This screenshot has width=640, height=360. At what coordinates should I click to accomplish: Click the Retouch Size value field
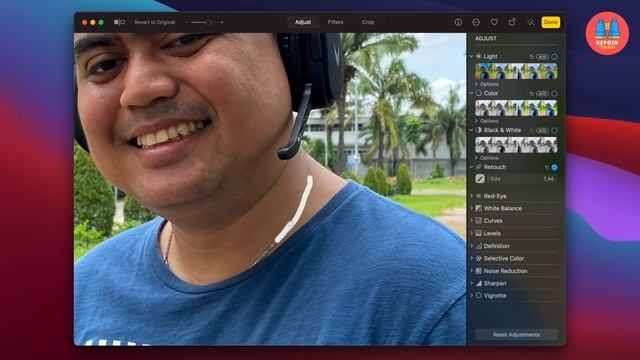522,179
